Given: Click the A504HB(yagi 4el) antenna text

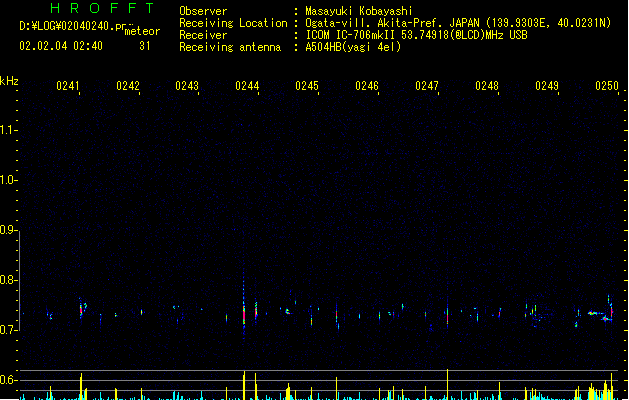Looking at the screenshot, I should pos(353,47).
